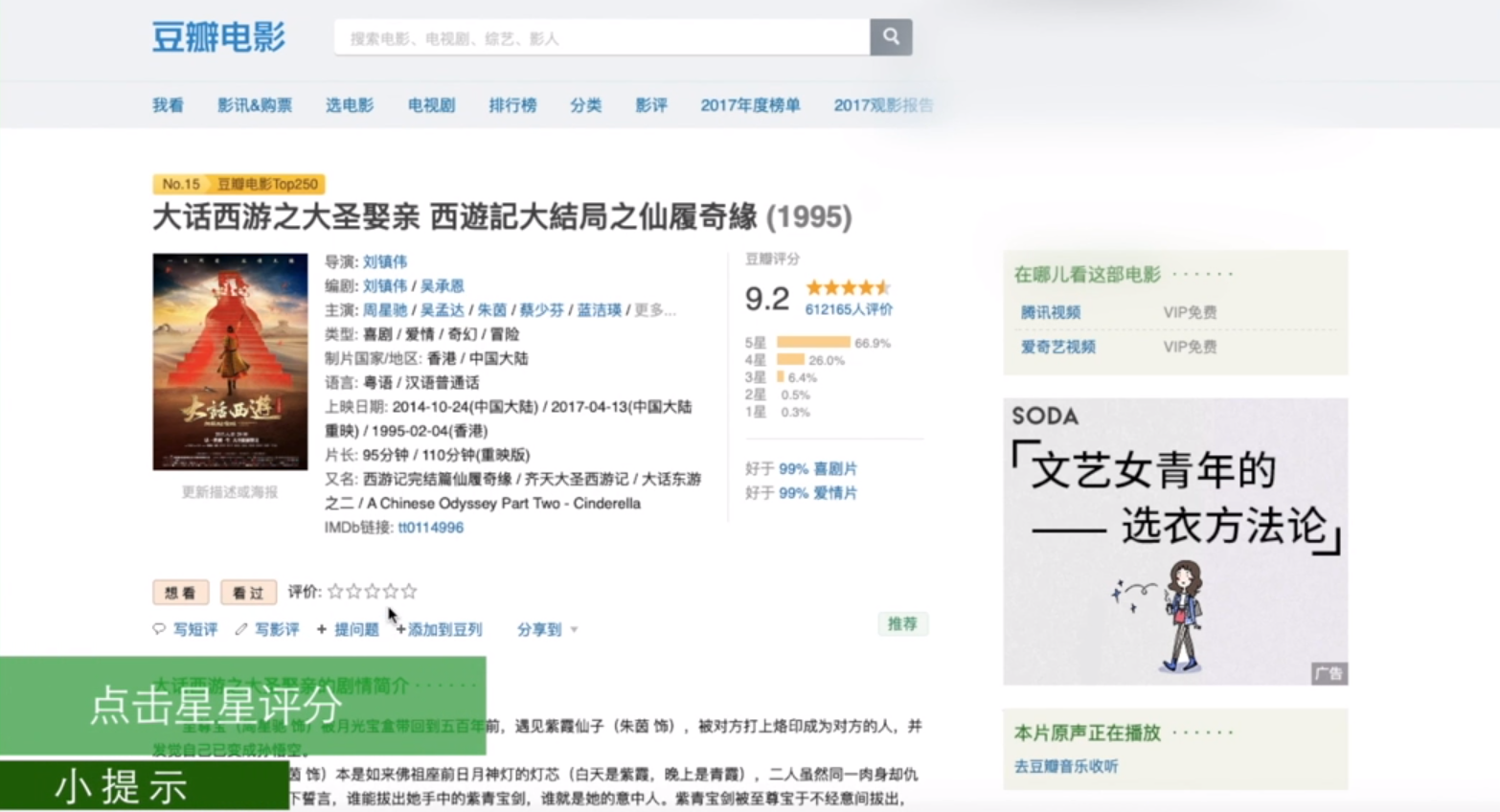
Task: Click 612165人评价 ratings link
Action: pyautogui.click(x=849, y=309)
